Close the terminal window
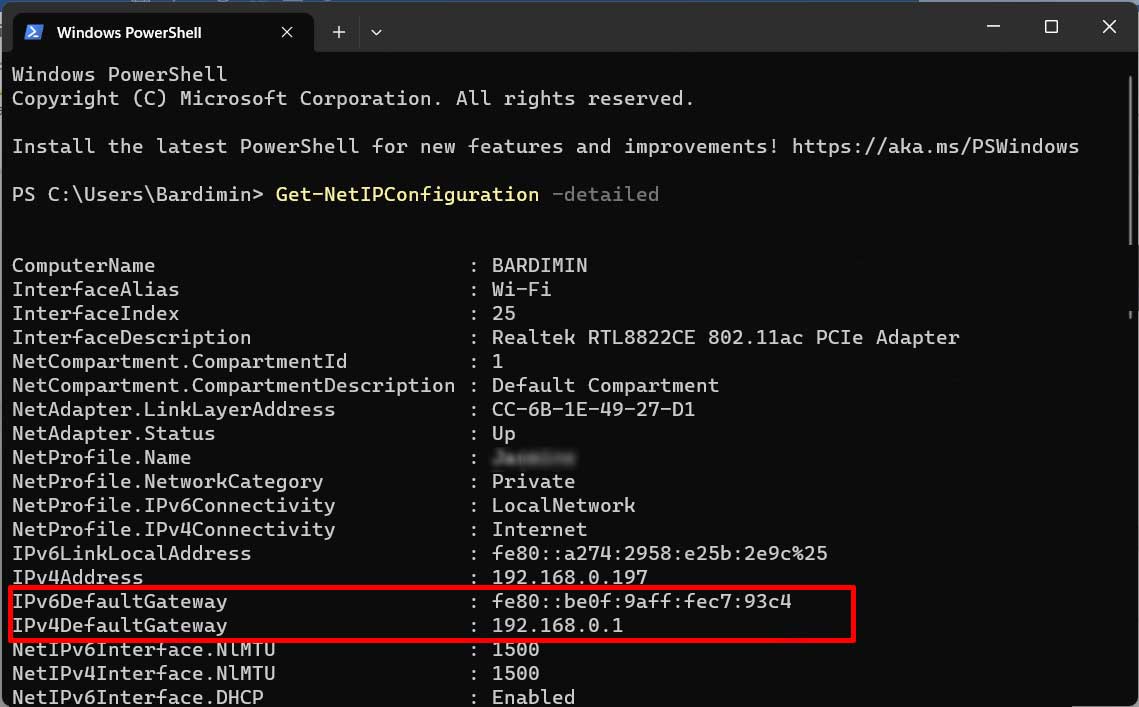The width and height of the screenshot is (1139, 707). (1109, 28)
